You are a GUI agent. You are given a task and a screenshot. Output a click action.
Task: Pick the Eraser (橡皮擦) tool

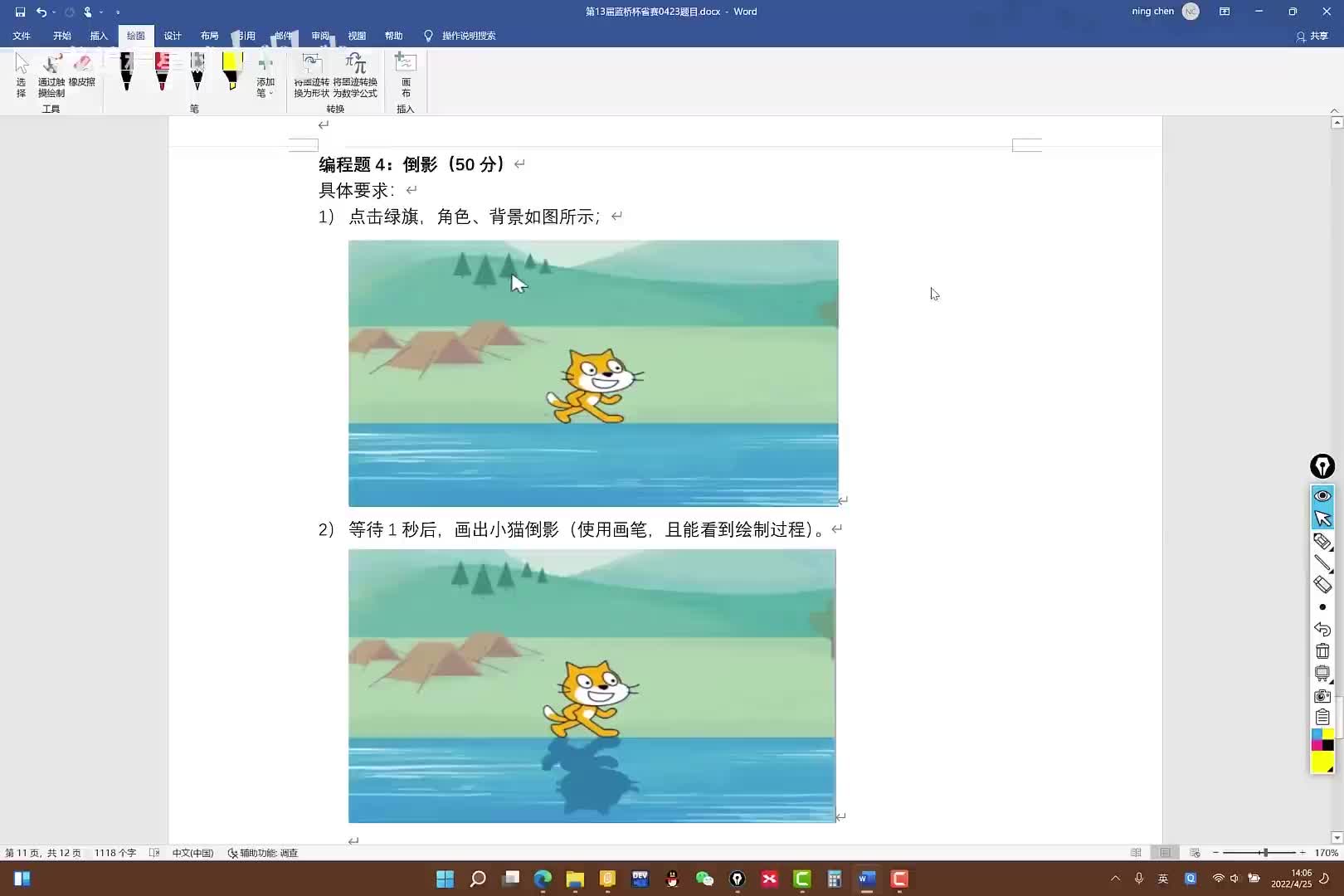pyautogui.click(x=82, y=71)
